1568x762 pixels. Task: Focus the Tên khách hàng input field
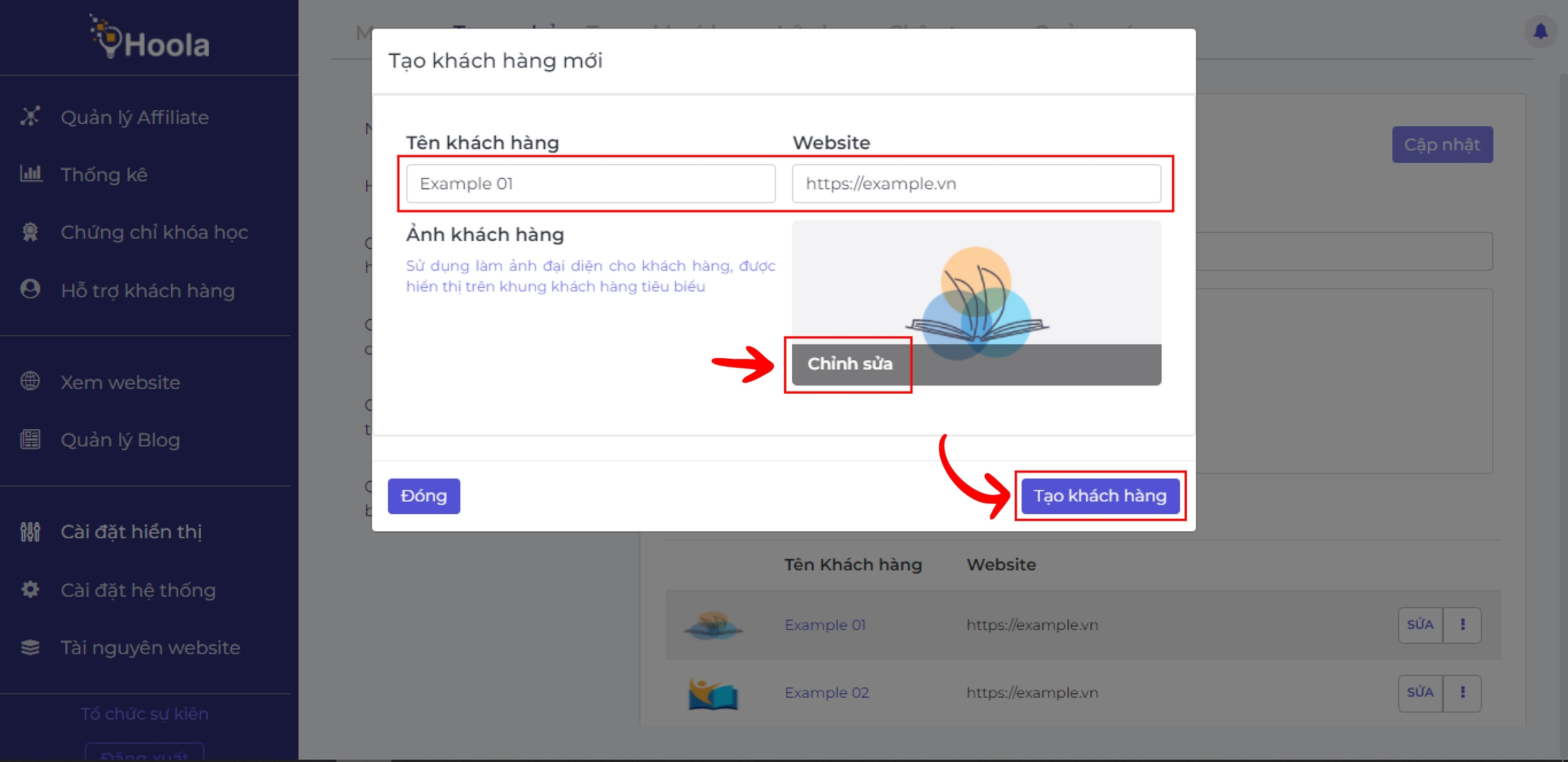coord(590,183)
